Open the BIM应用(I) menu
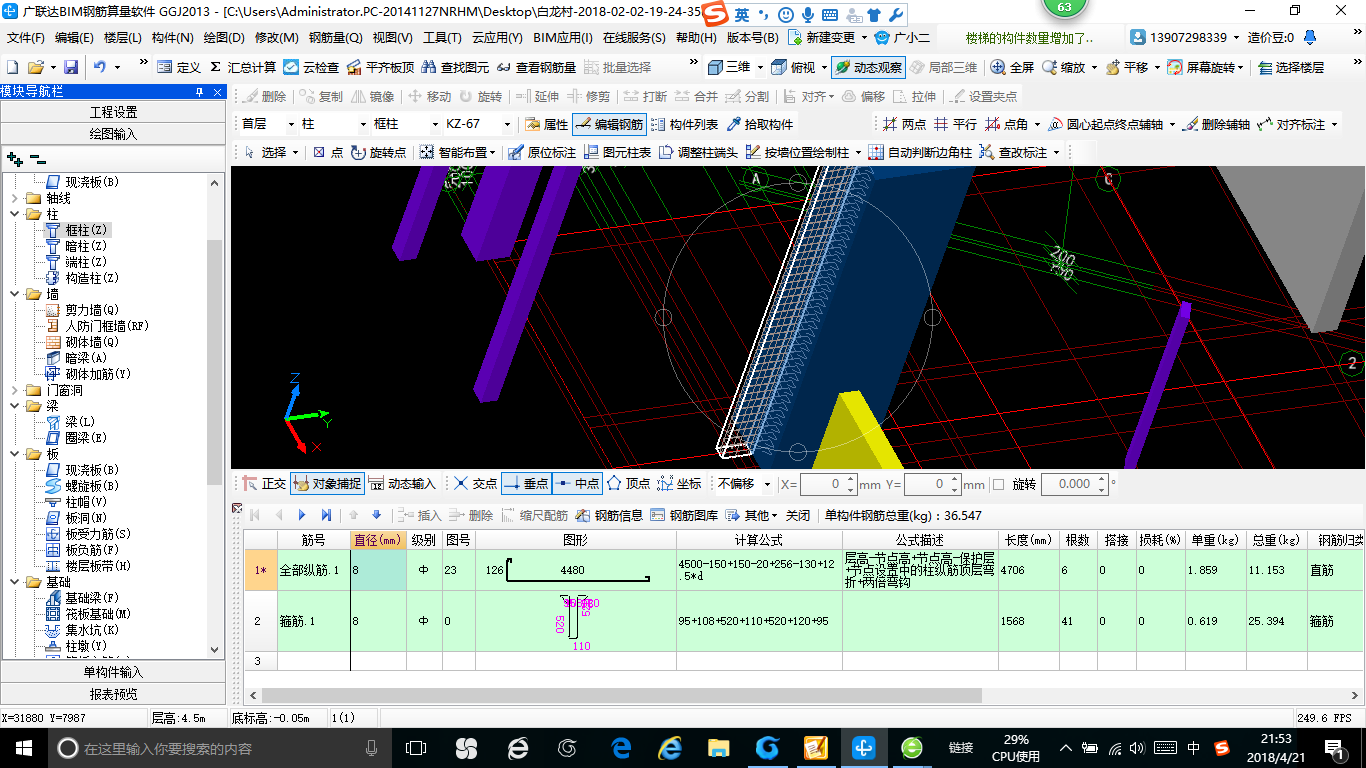 coord(563,38)
